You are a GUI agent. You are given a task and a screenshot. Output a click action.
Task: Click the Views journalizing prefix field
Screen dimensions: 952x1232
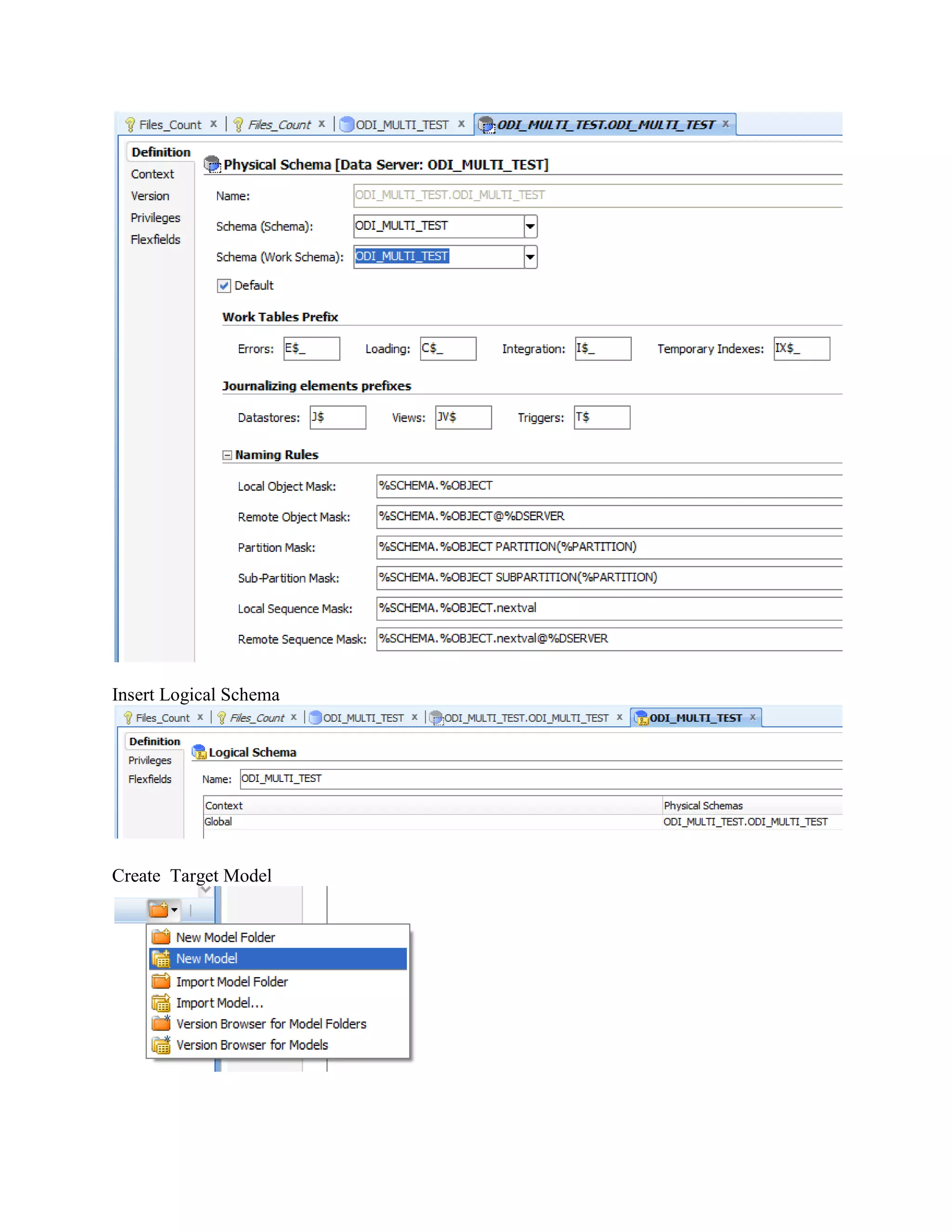coord(463,417)
